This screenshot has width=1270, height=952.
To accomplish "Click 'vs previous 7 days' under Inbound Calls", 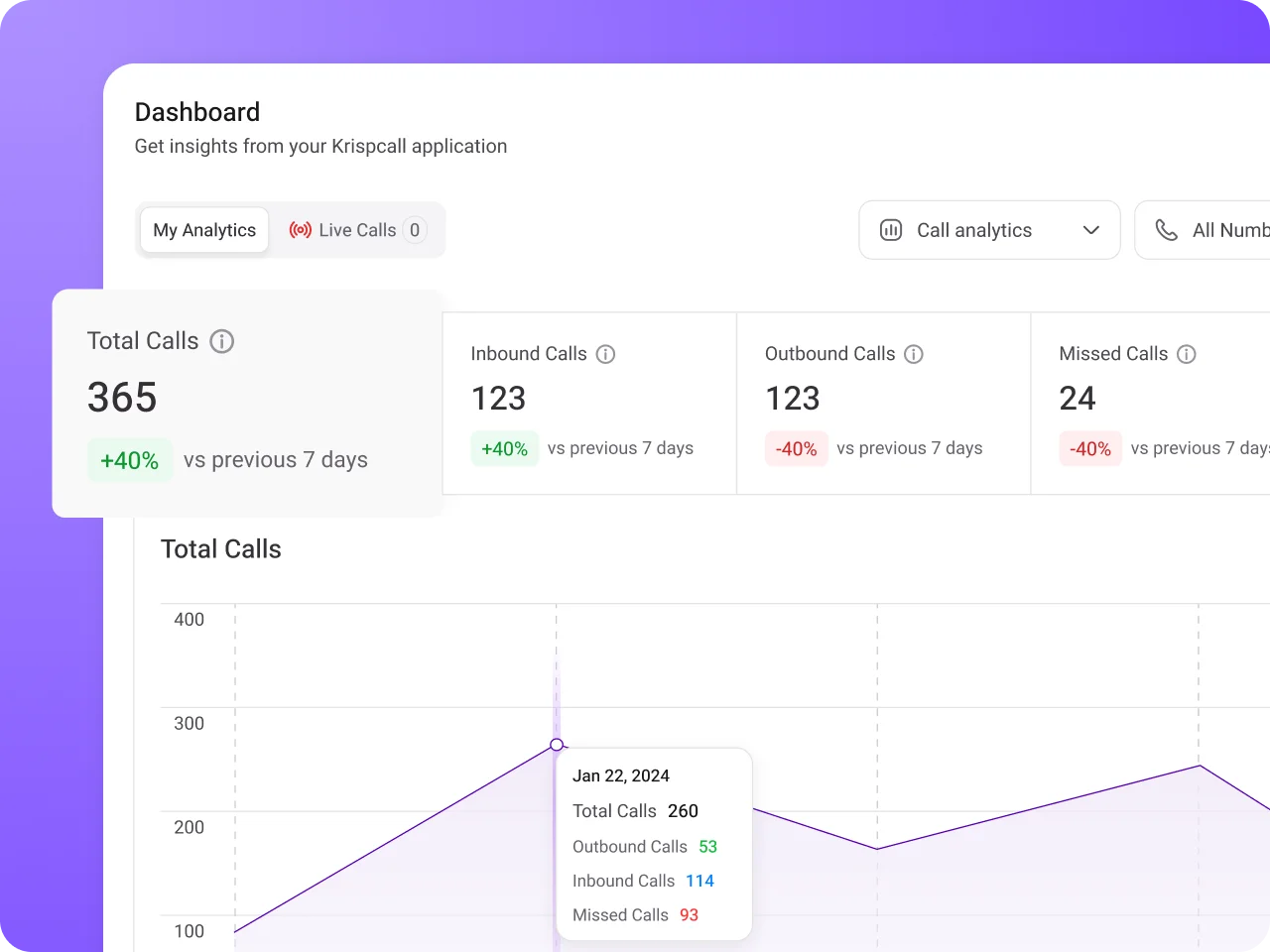I will 620,448.
